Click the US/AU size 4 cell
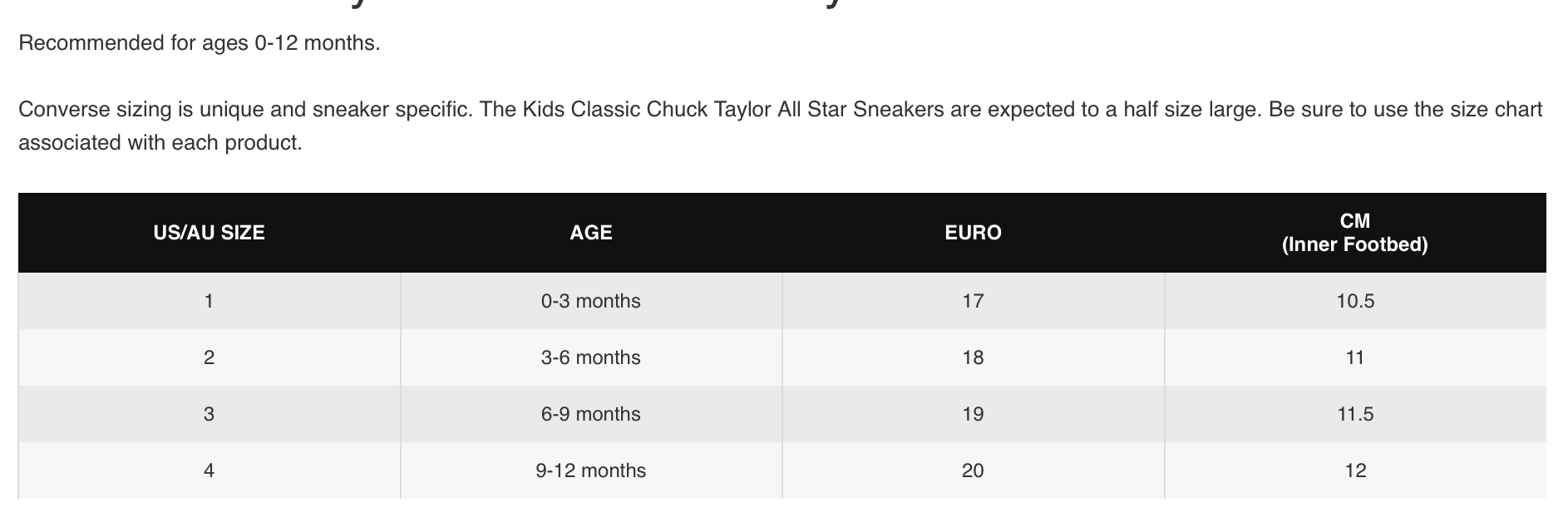The height and width of the screenshot is (527, 1568). [209, 470]
